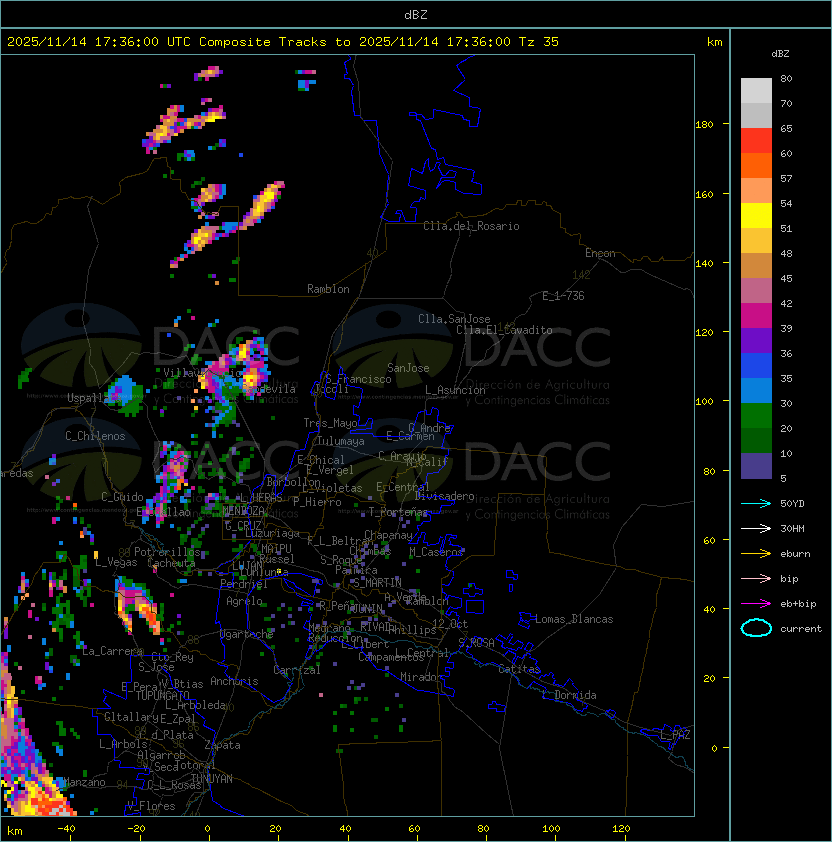Click the cyan 50YD arrow legend icon

coord(756,503)
